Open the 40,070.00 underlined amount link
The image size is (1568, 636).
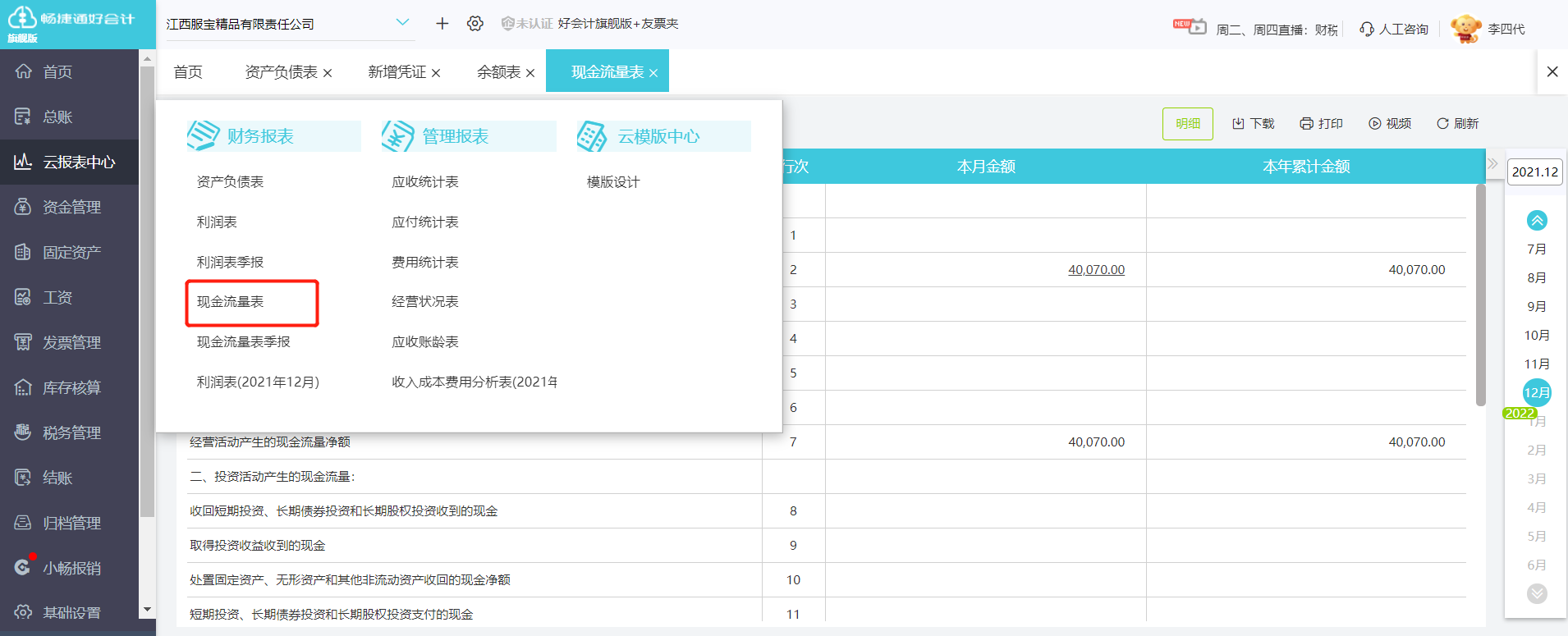coord(1096,270)
